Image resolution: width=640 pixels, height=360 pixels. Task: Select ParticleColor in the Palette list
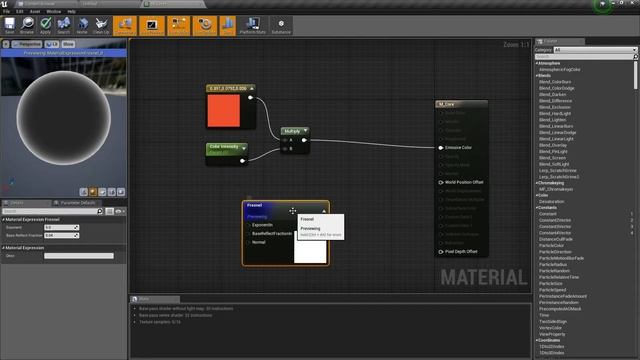tap(551, 246)
